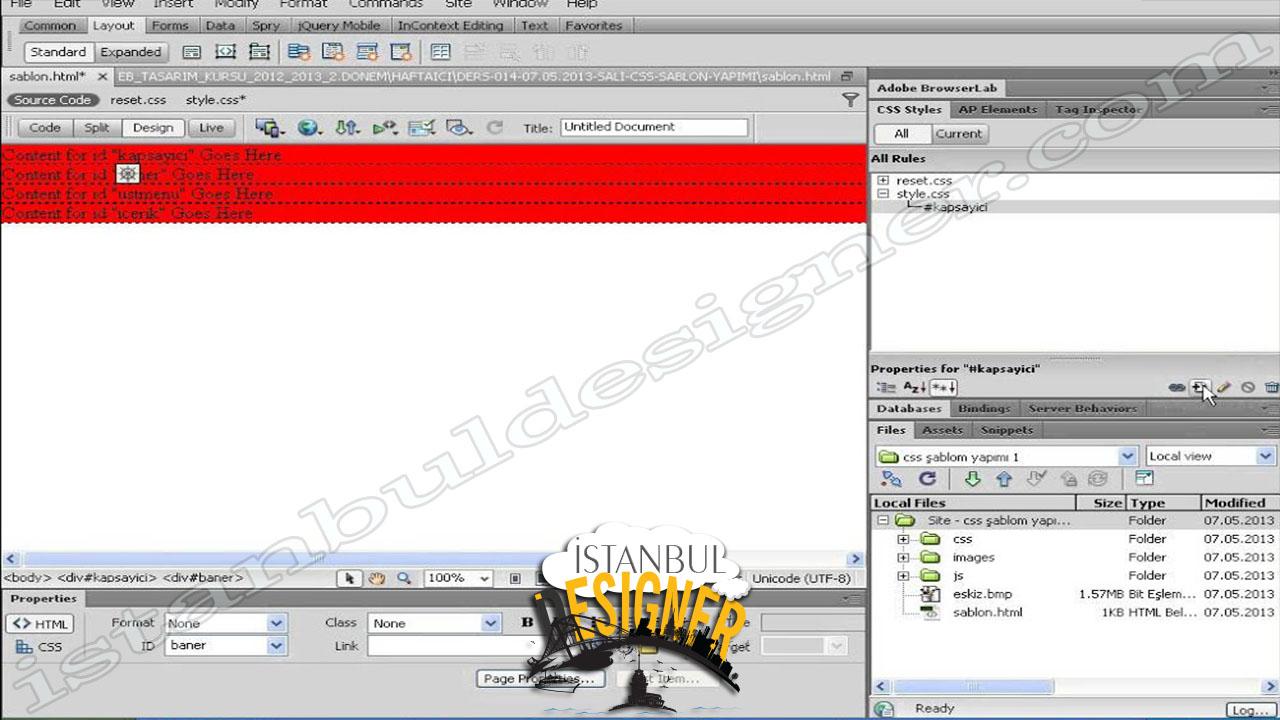Click the Title field 'Untitled Document'
Image resolution: width=1280 pixels, height=720 pixels.
tap(654, 127)
